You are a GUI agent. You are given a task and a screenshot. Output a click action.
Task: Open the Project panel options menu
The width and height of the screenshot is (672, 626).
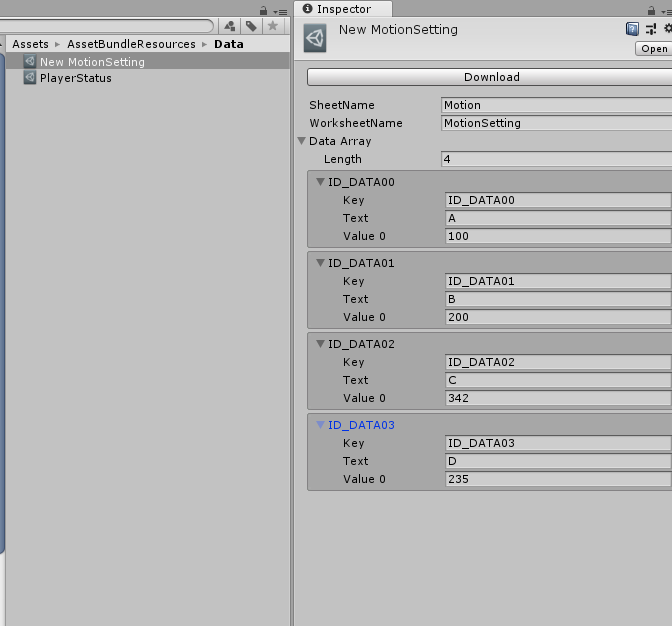(x=280, y=12)
